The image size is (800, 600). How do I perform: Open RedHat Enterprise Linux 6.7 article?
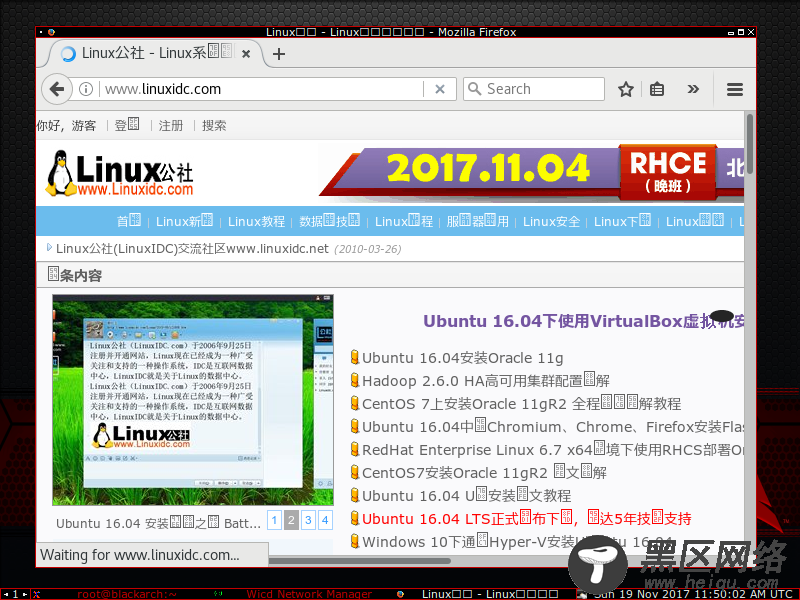(553, 450)
